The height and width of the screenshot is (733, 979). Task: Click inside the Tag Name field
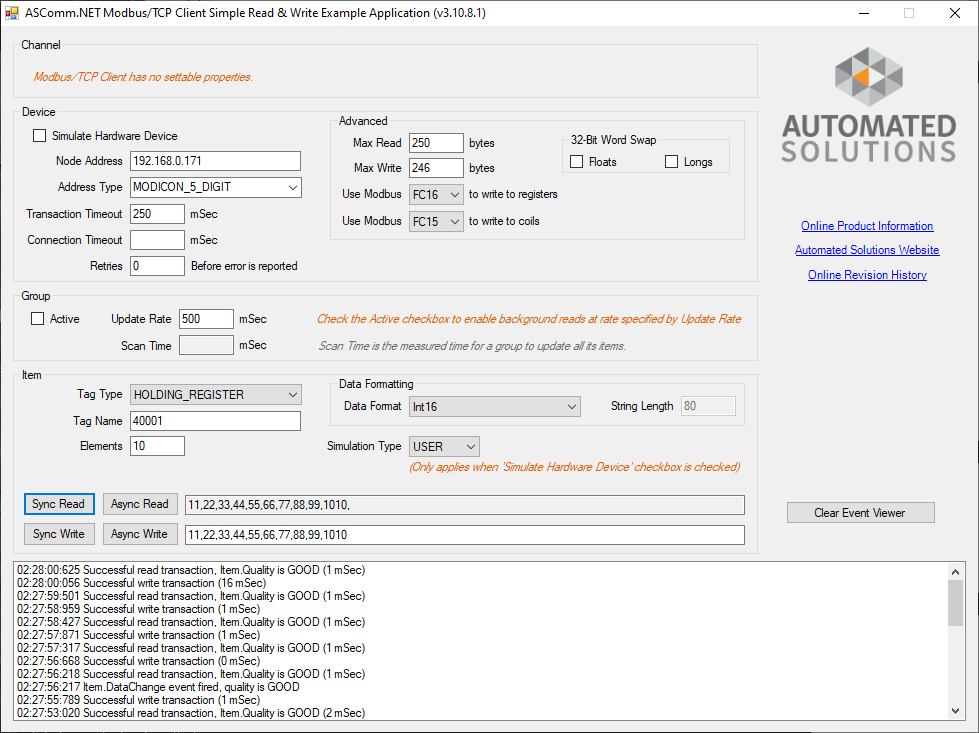215,420
